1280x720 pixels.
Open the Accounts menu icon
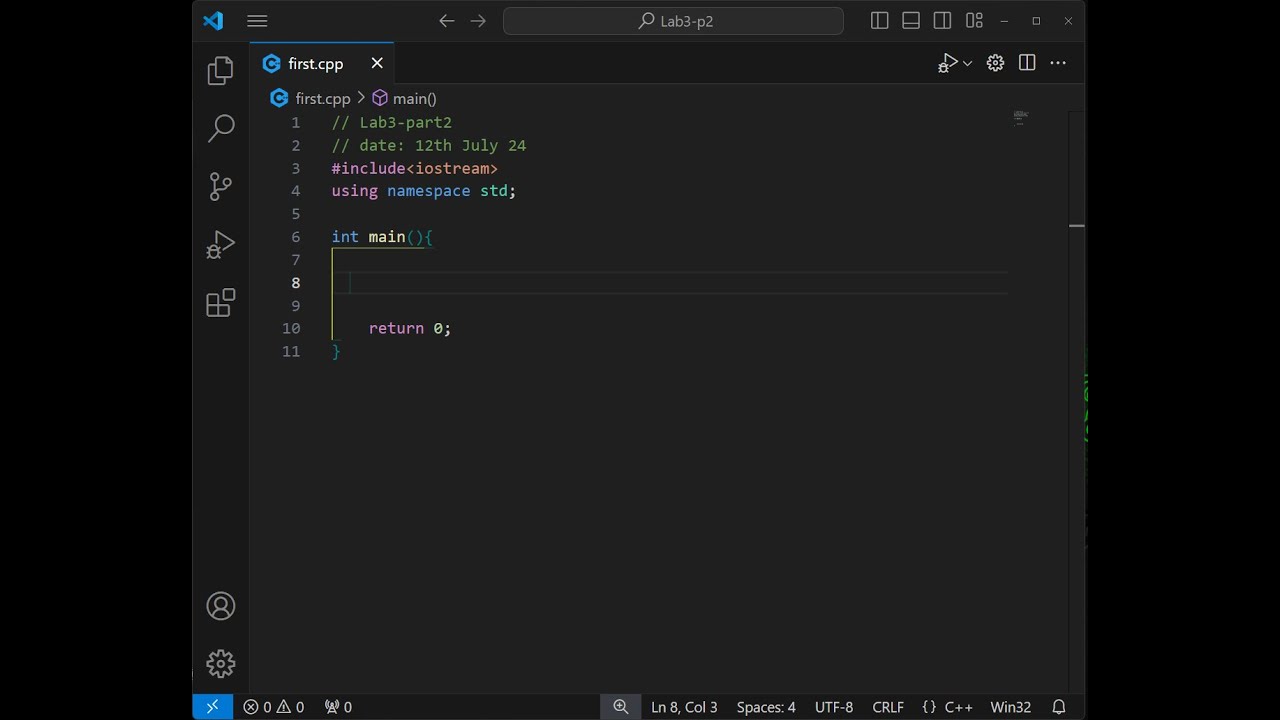coord(220,606)
